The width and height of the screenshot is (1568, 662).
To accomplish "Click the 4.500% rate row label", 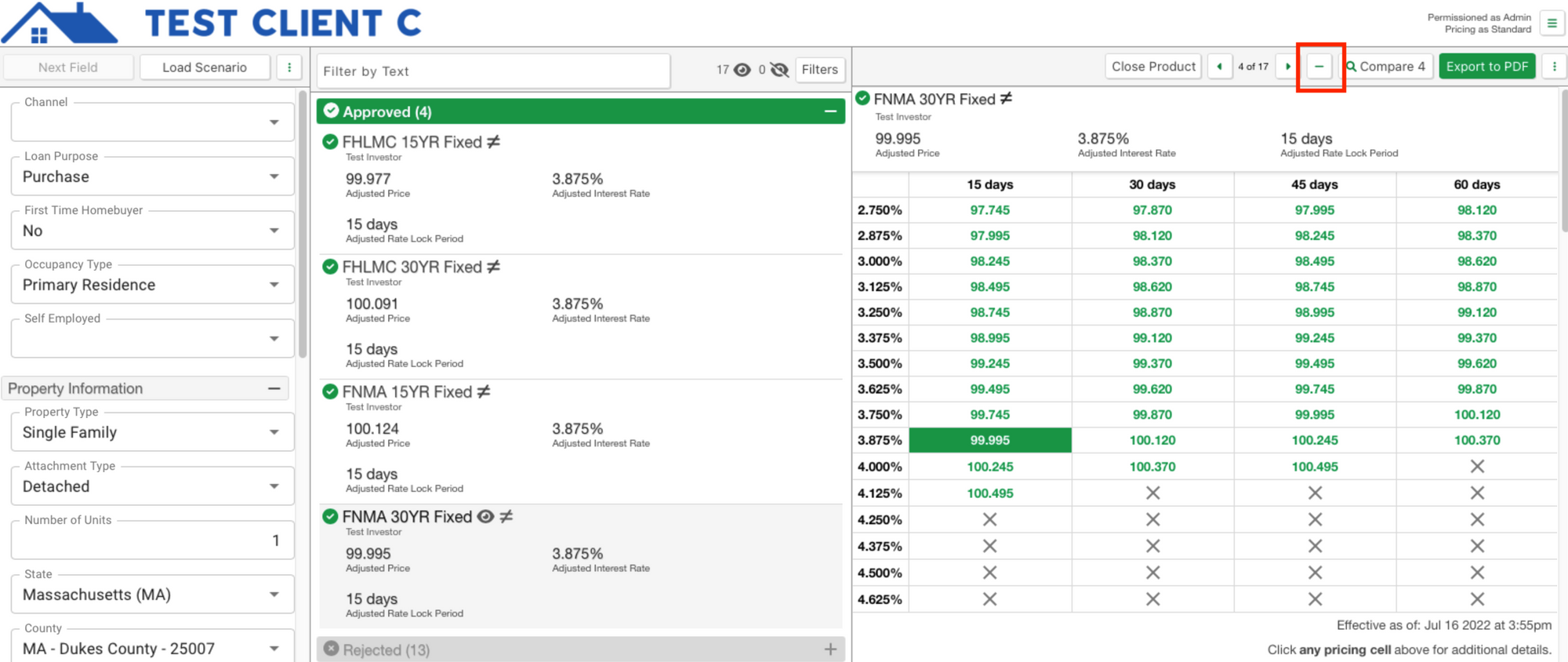I will [880, 573].
